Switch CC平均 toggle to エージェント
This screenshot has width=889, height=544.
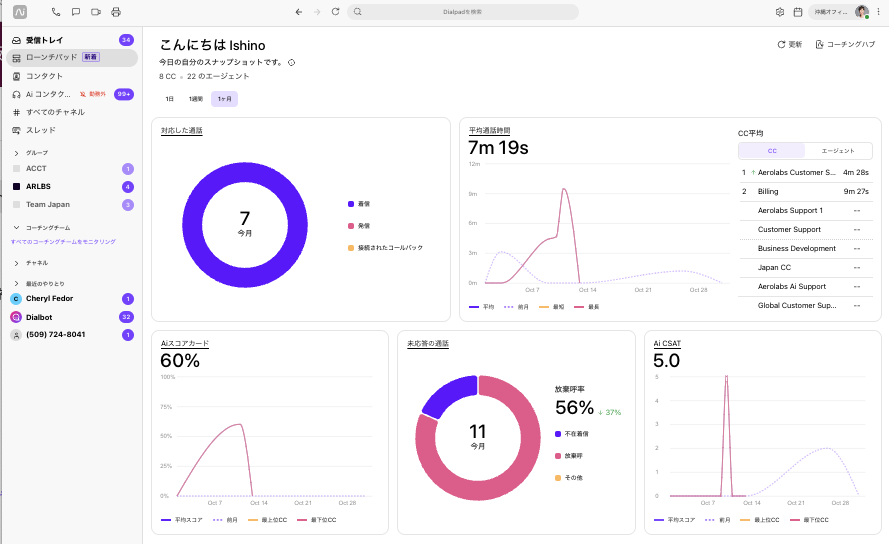(x=838, y=151)
